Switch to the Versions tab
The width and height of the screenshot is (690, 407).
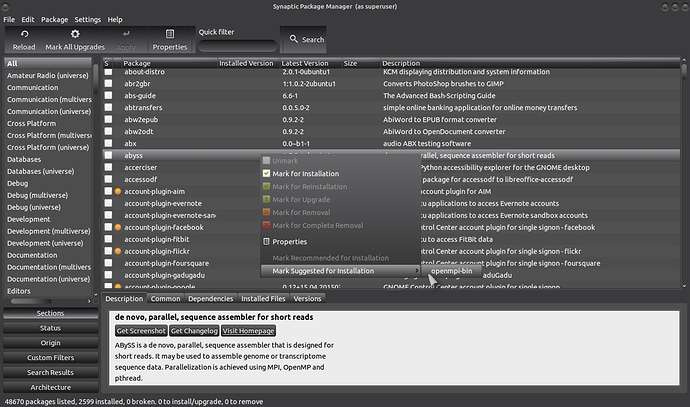coord(308,298)
